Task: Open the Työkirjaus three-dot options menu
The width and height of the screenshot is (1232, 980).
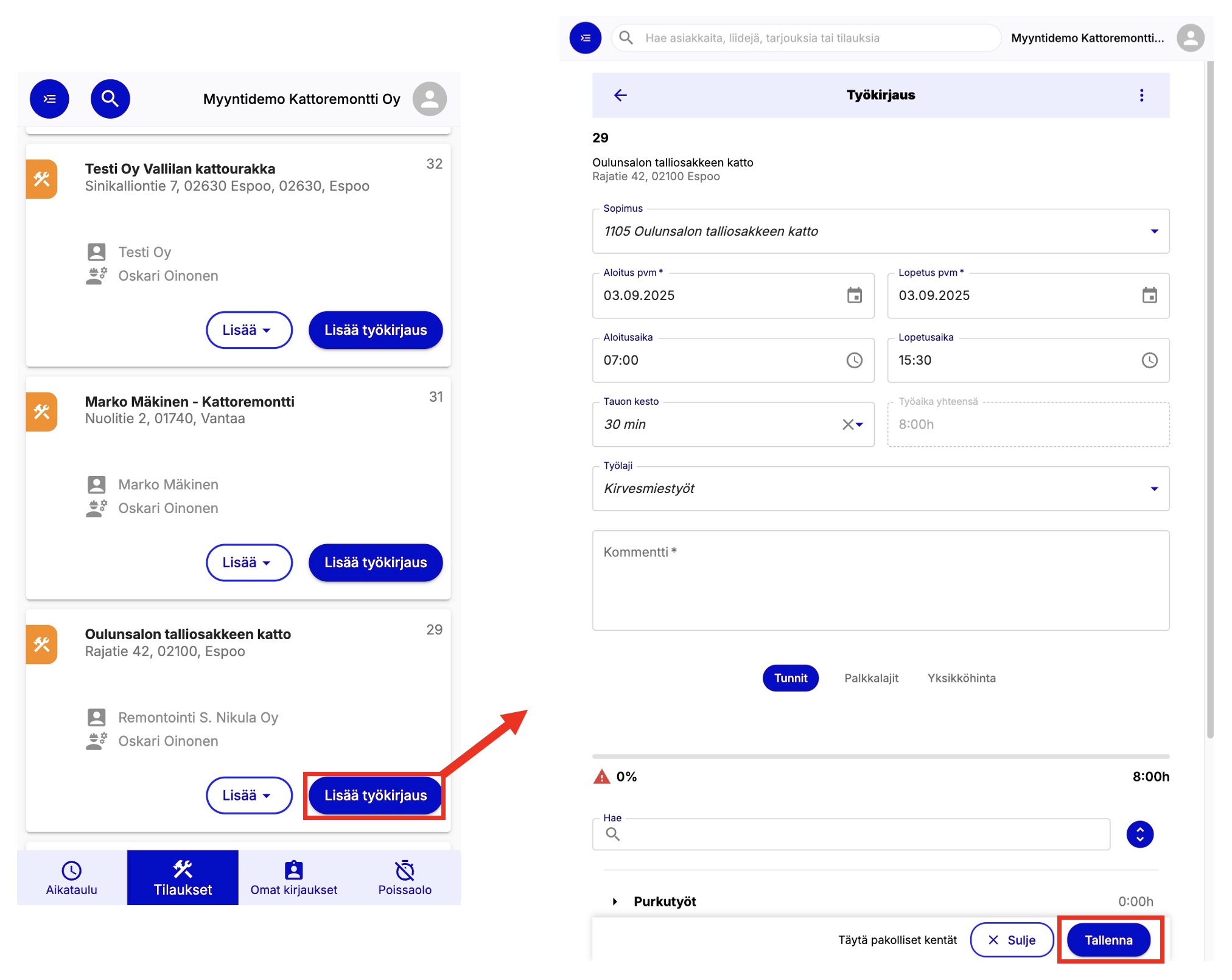Action: (x=1141, y=95)
